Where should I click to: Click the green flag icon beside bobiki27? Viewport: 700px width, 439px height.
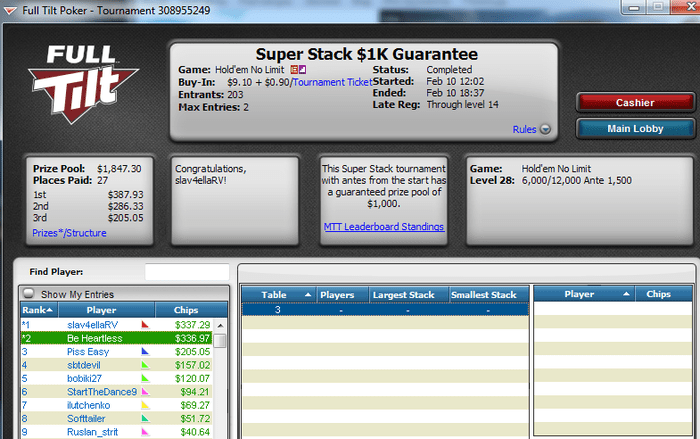click(145, 378)
